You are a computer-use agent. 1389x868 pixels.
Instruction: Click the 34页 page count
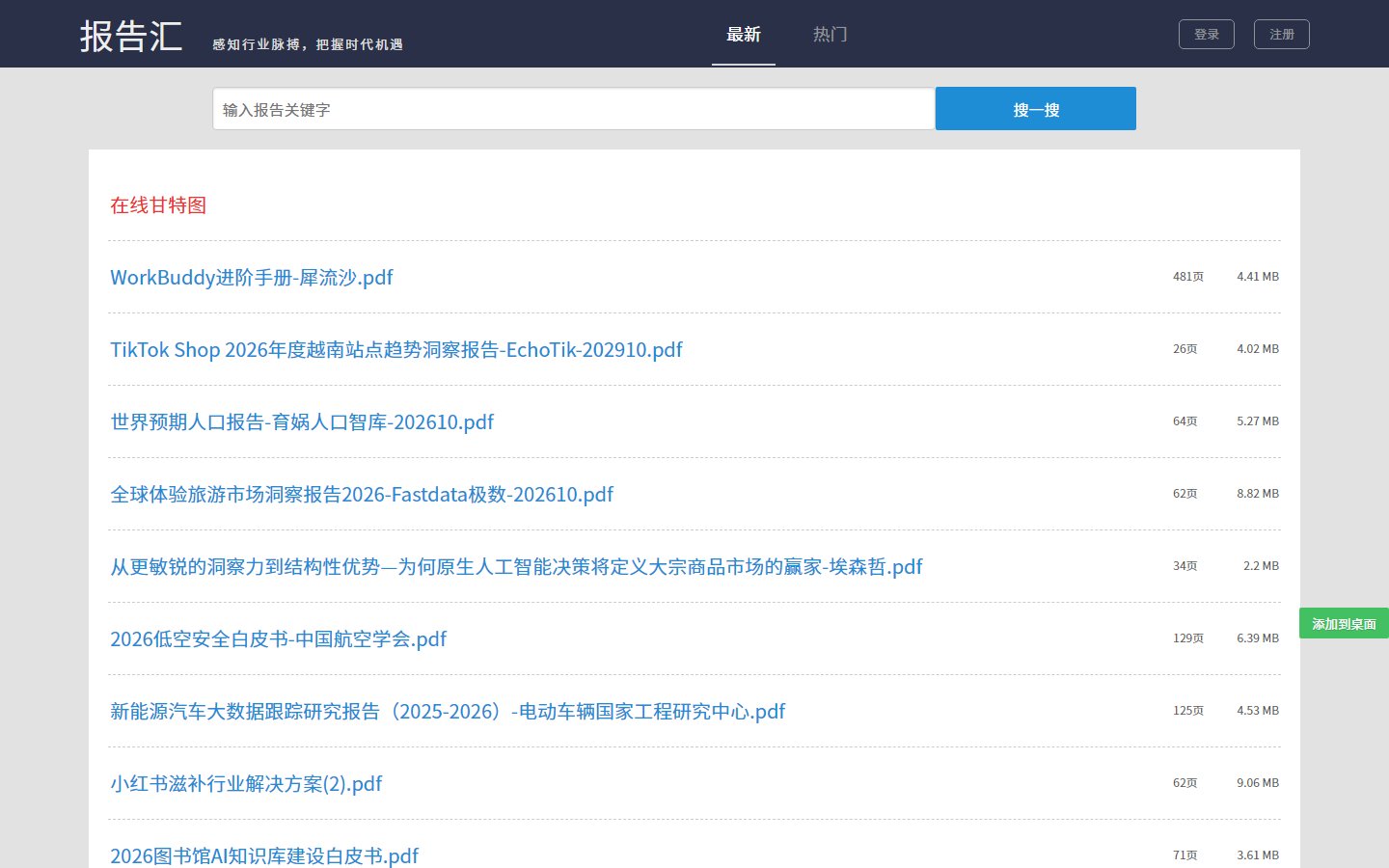coord(1185,566)
